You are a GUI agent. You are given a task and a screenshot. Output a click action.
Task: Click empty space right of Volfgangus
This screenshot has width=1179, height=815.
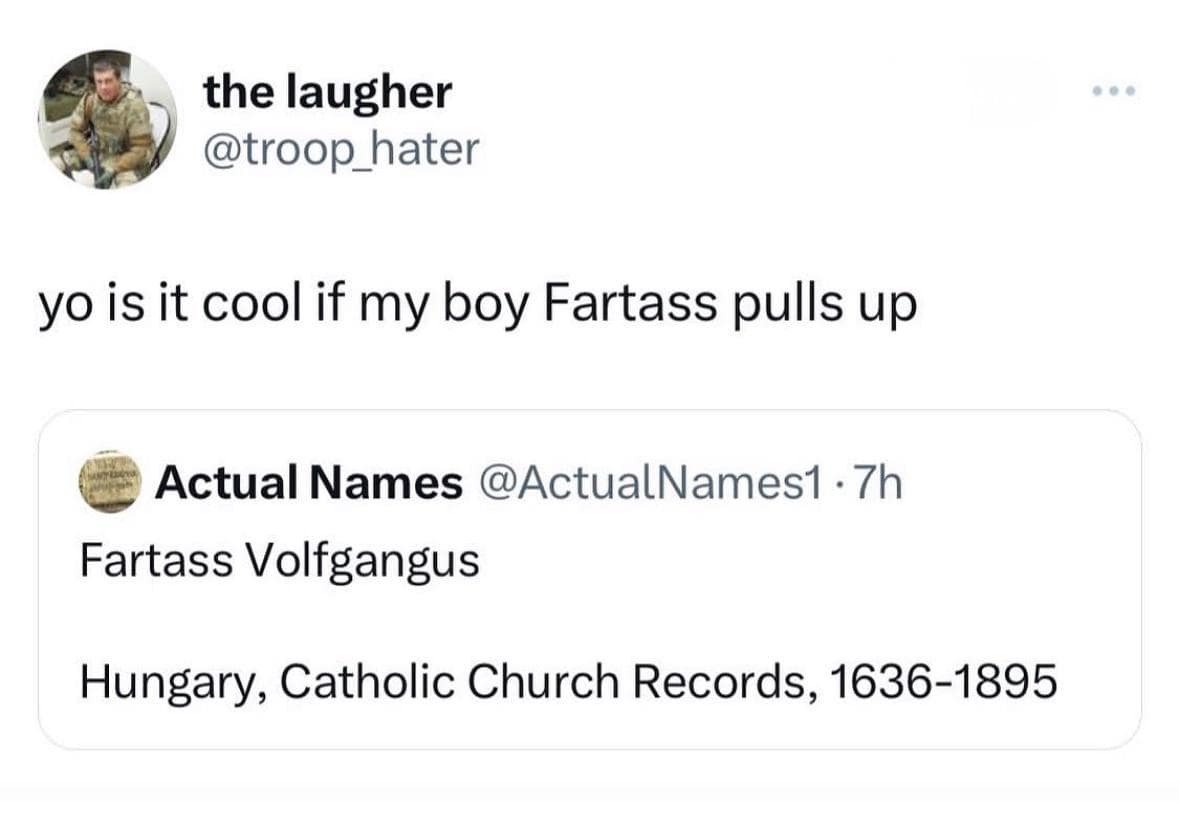coord(800,561)
